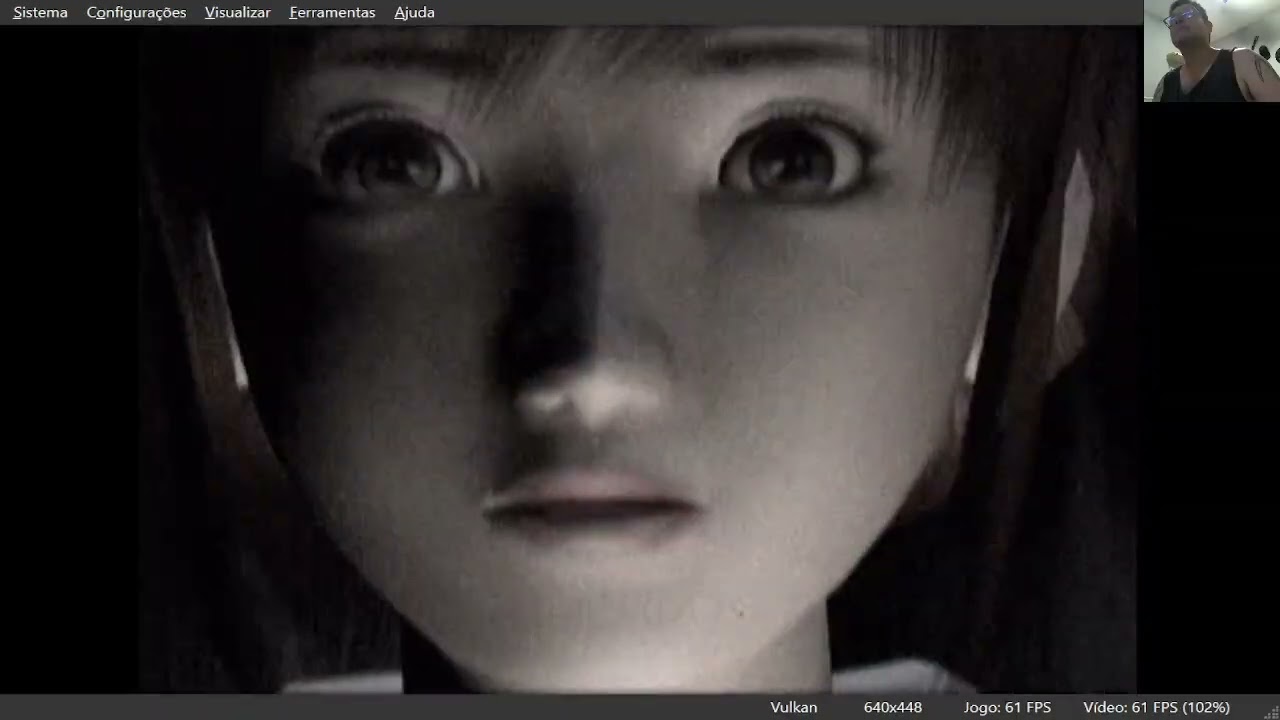Click the Vídeo: 61 FPS (102%) status text
The image size is (1280, 720).
(x=1156, y=707)
